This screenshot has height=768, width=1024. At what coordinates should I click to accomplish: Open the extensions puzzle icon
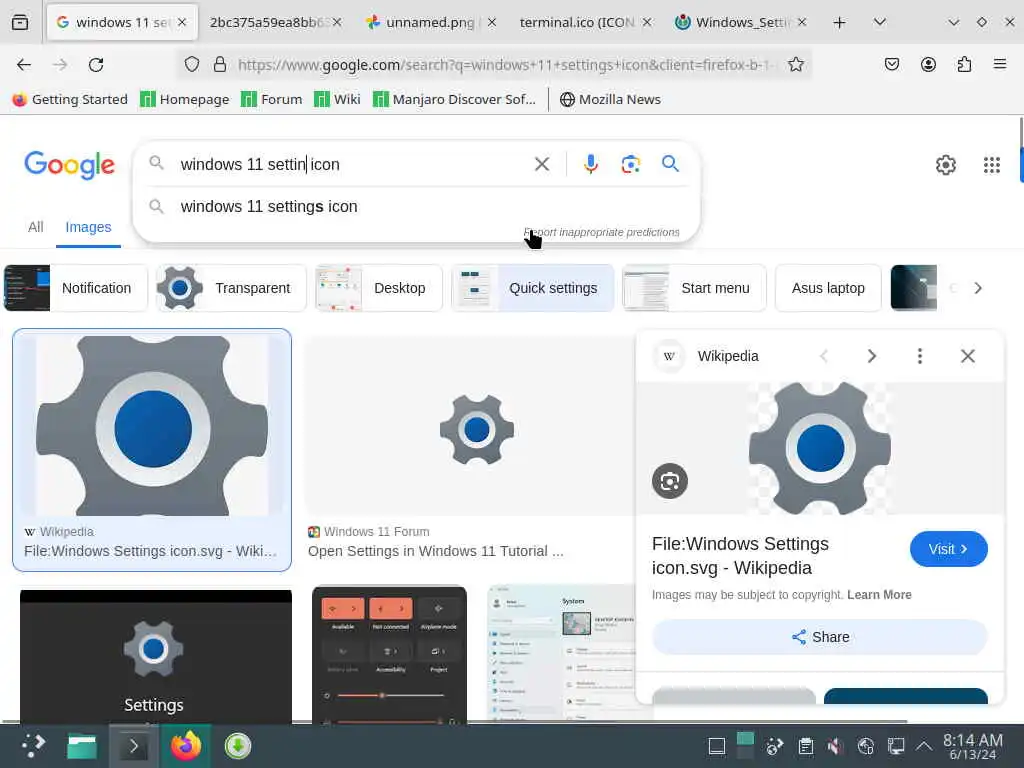[x=964, y=64]
